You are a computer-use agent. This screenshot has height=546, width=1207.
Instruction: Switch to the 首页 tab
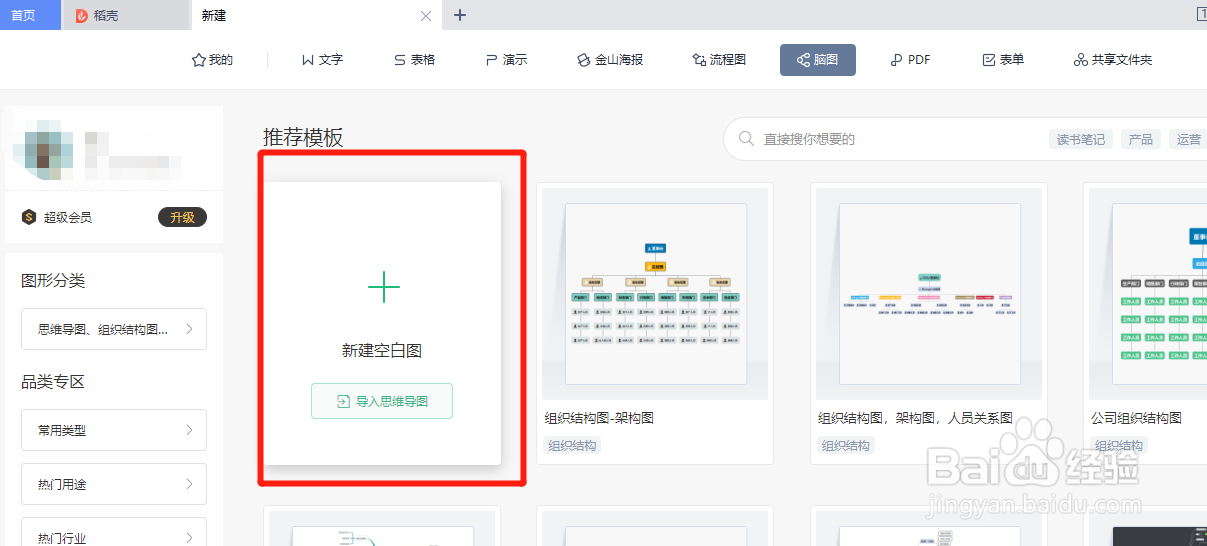click(30, 15)
